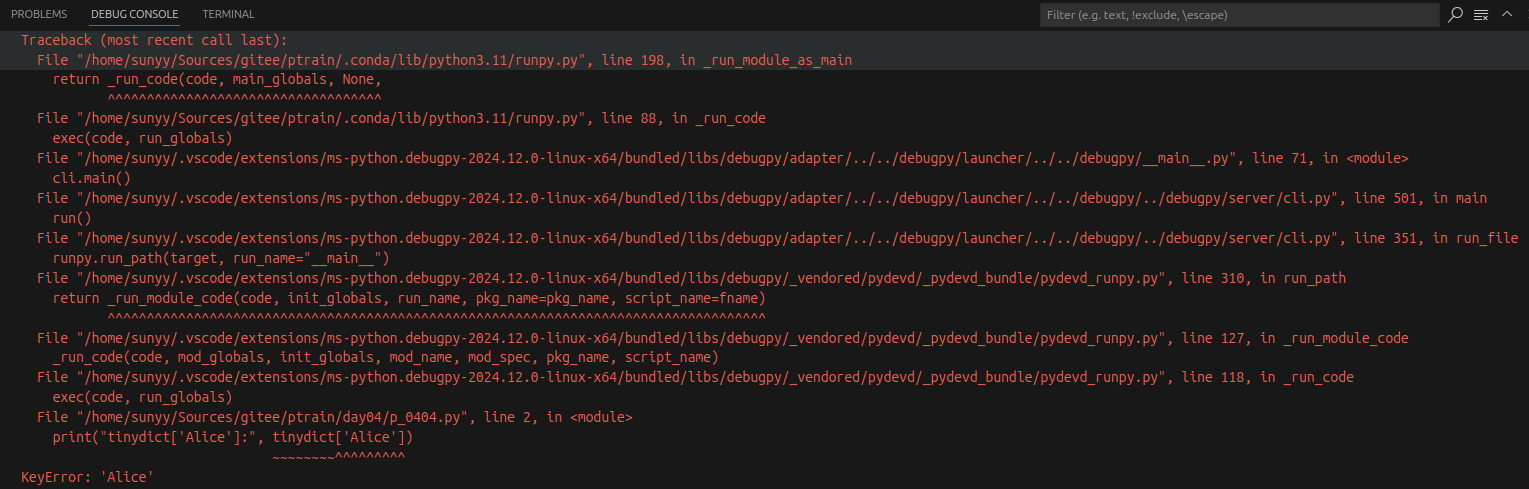The image size is (1529, 489).
Task: Select the 'Traceback (most recent call last)' line
Action: [154, 40]
